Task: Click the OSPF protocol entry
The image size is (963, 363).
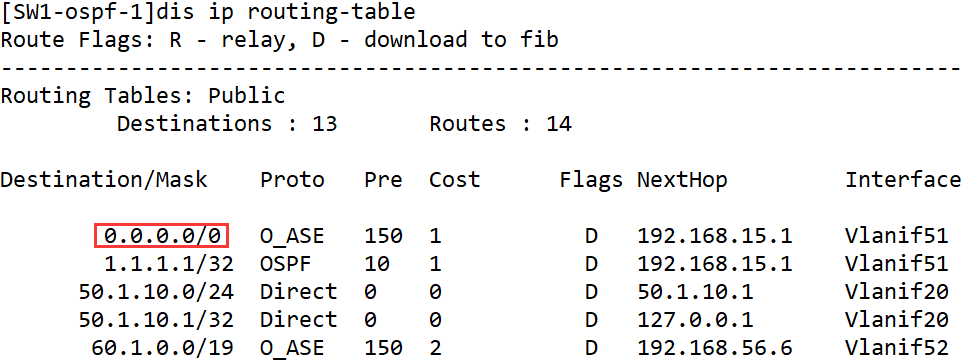Action: tap(286, 263)
